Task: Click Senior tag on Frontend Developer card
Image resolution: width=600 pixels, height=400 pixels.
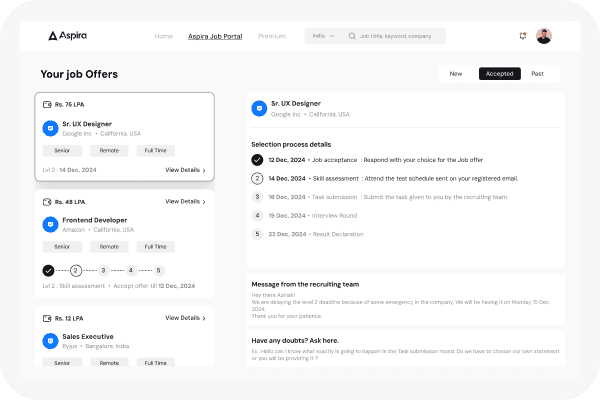Action: pyautogui.click(x=62, y=247)
